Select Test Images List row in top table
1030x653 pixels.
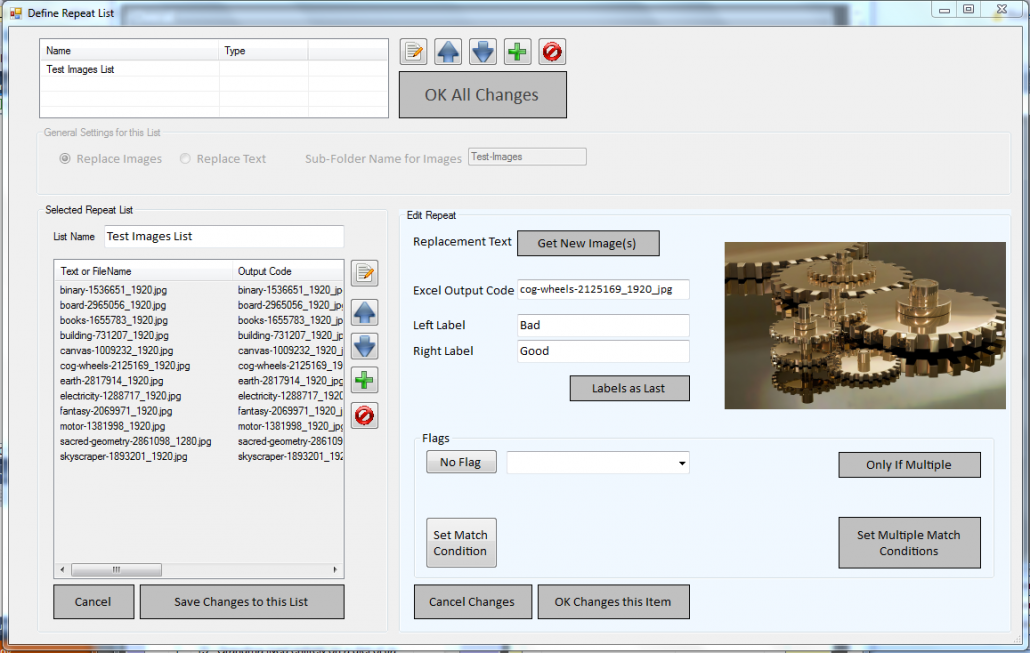[81, 70]
